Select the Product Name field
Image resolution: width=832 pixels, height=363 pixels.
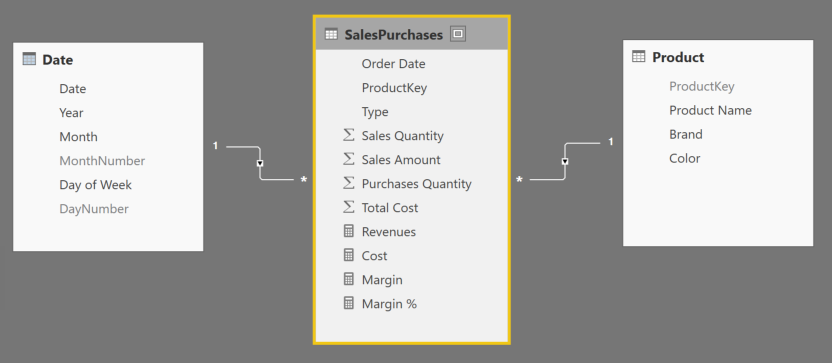coord(710,110)
